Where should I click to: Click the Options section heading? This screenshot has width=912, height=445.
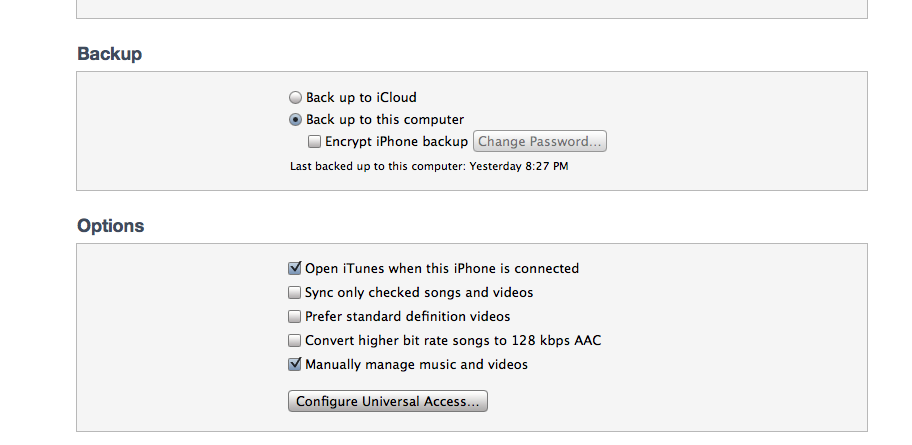(110, 226)
